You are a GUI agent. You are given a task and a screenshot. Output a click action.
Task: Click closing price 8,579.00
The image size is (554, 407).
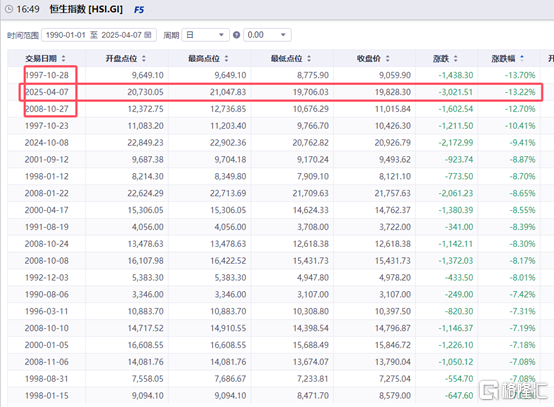395,396
